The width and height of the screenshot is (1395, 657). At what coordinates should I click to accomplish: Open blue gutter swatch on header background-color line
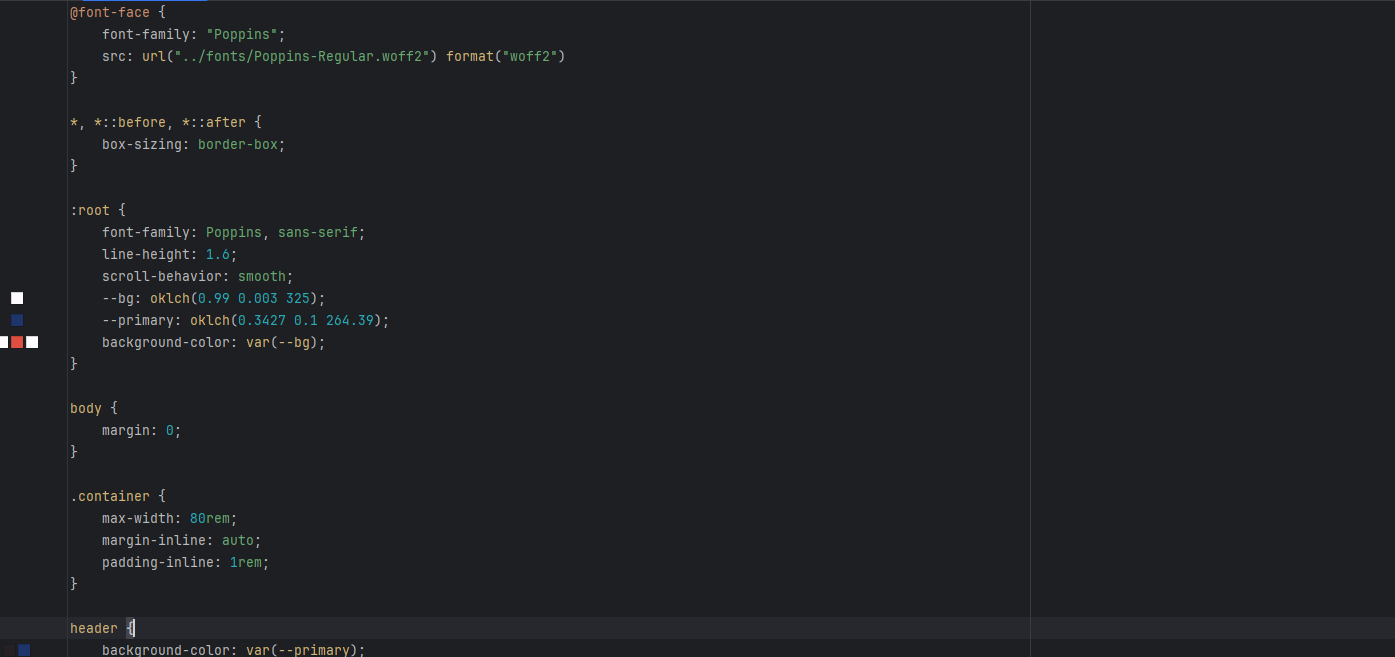pyautogui.click(x=24, y=650)
